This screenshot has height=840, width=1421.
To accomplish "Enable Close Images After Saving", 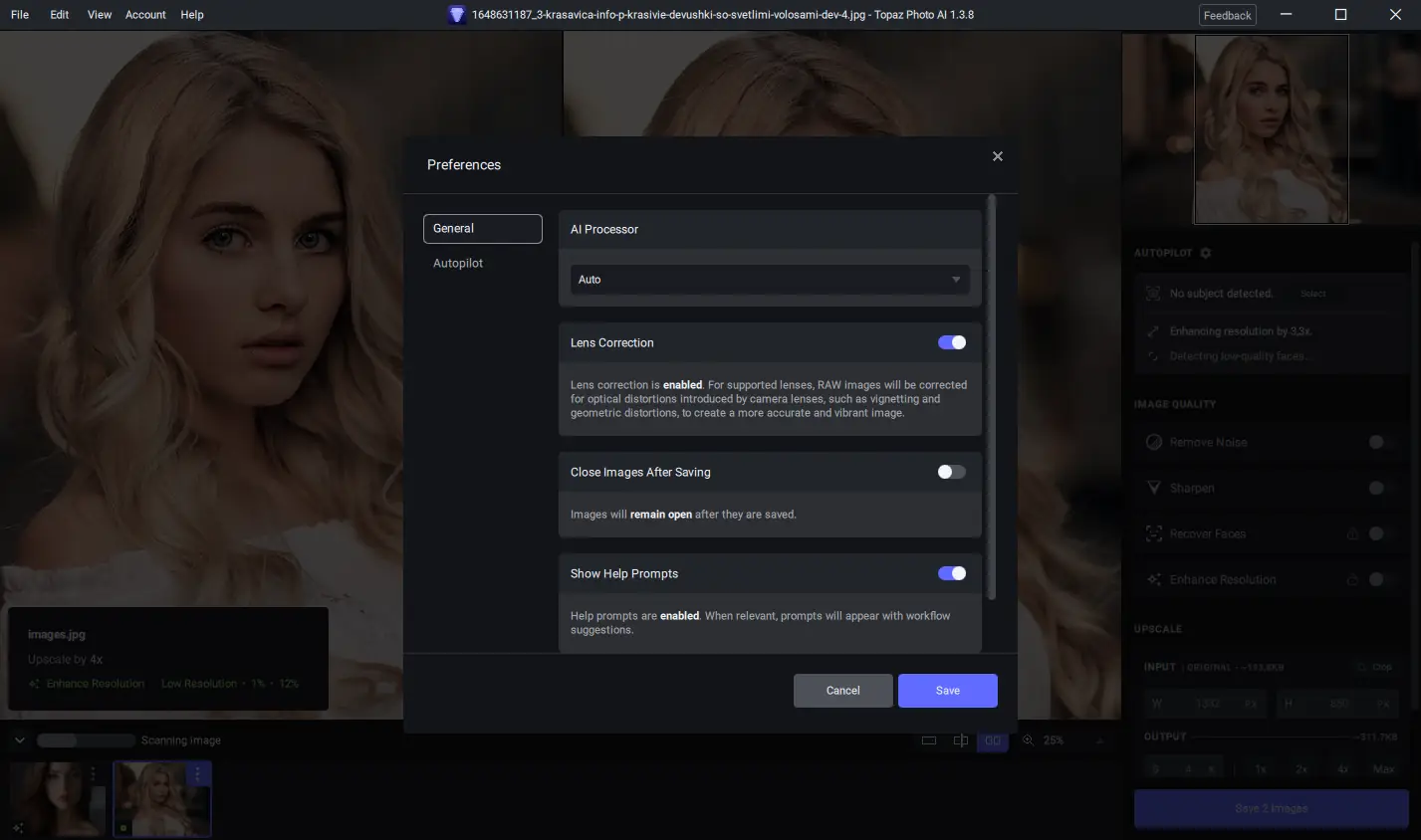I will 952,472.
